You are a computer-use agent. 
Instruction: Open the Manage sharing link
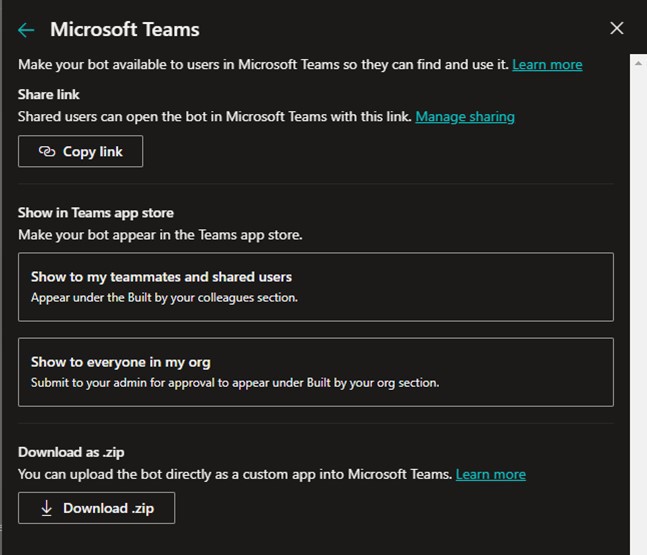pos(465,117)
